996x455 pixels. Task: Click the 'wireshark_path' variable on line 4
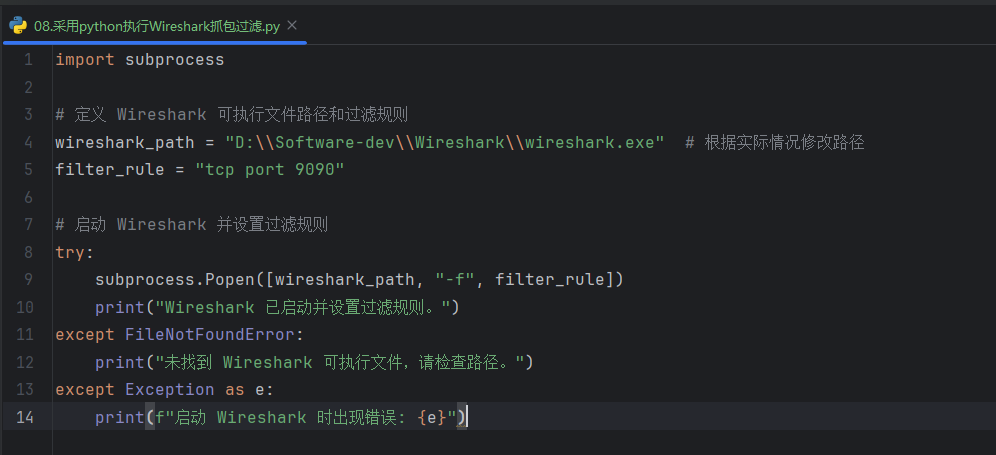(x=124, y=142)
